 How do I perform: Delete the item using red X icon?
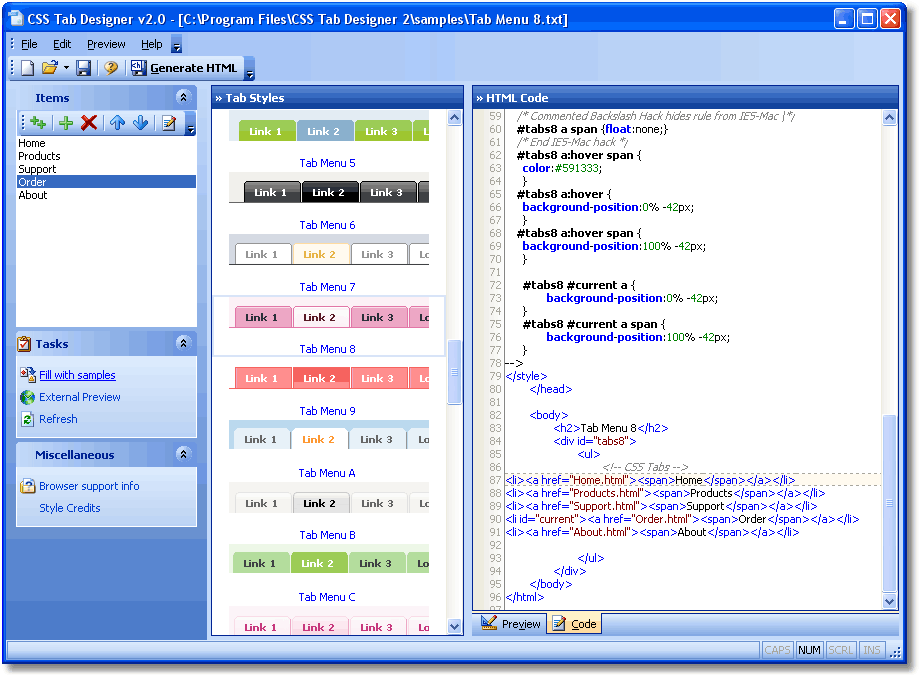pos(89,123)
